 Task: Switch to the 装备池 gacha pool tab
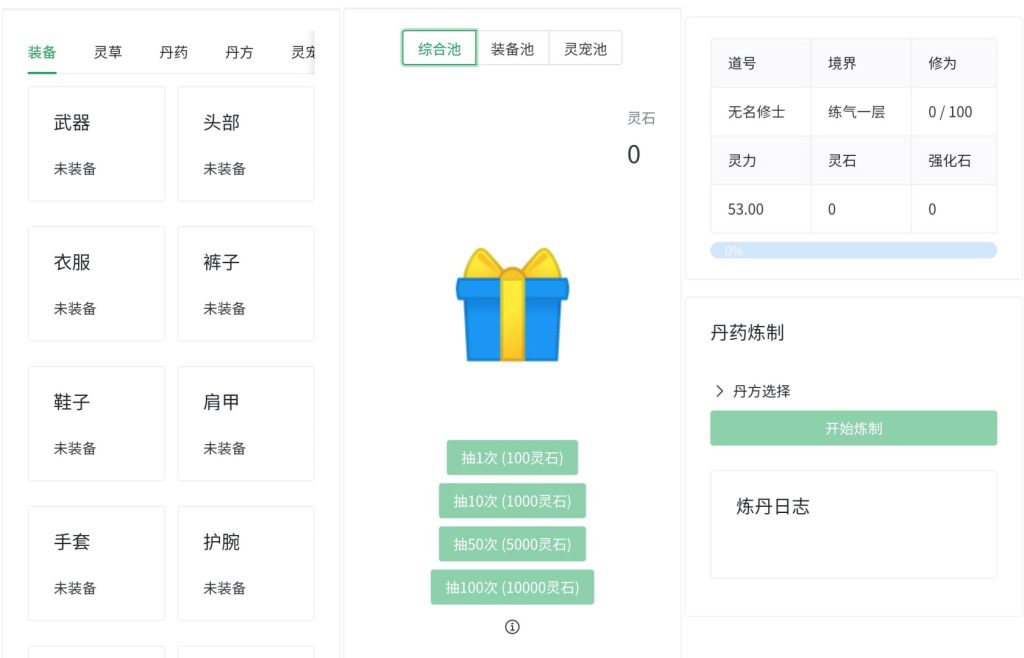coord(513,47)
